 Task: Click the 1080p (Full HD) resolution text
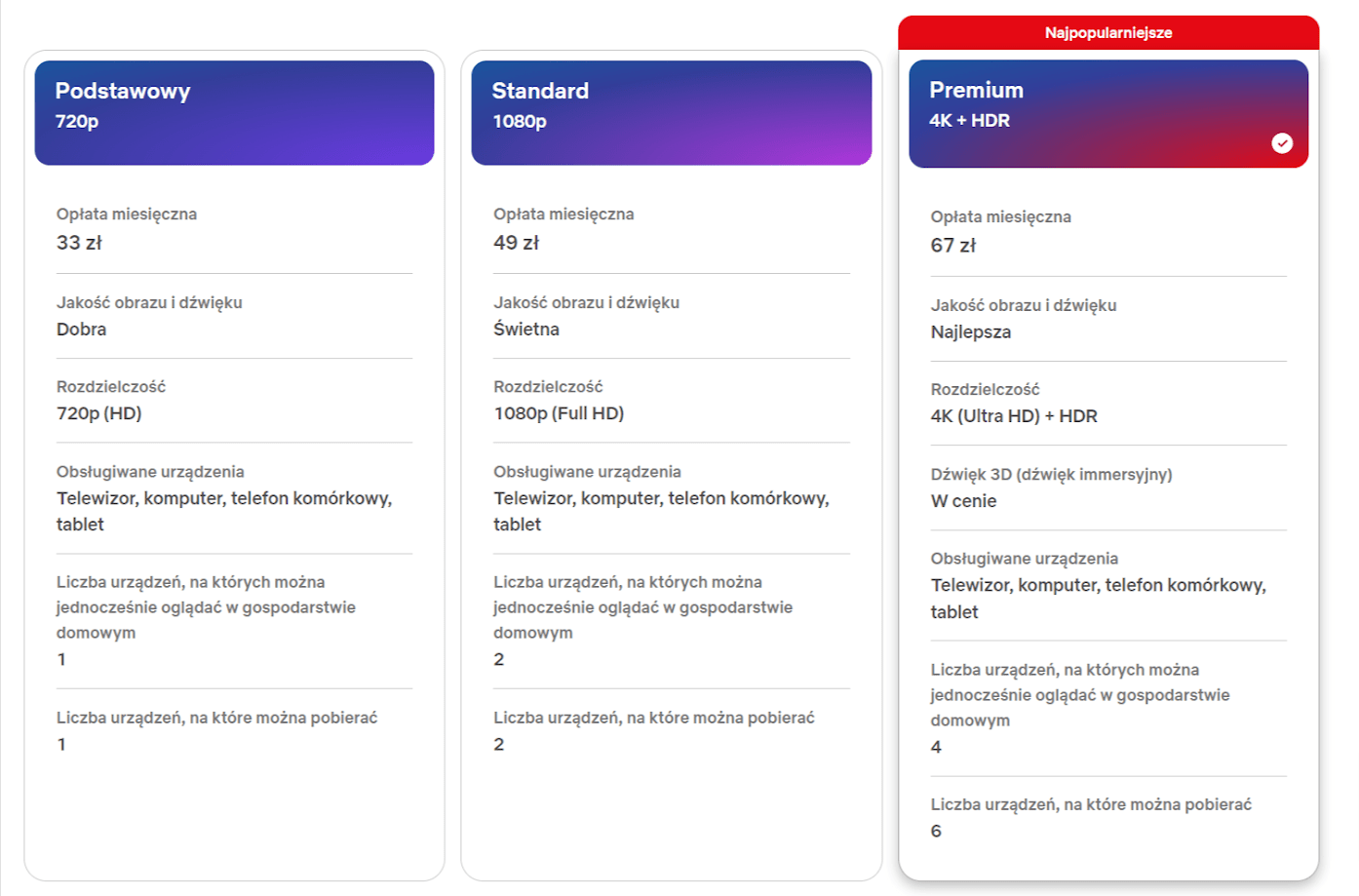(x=558, y=413)
